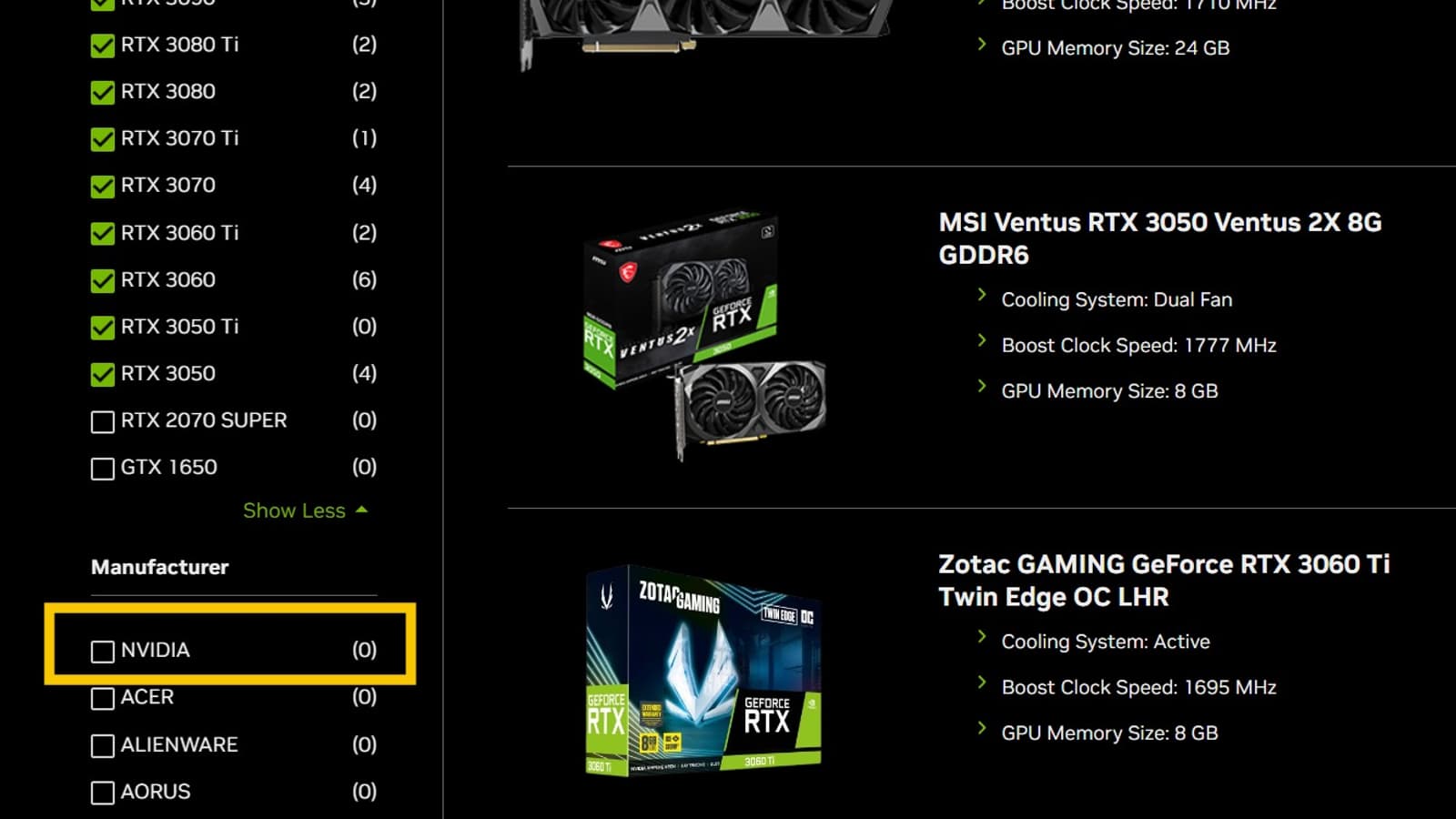
Task: Uncheck the RTX 3050 checkbox
Action: tap(103, 374)
